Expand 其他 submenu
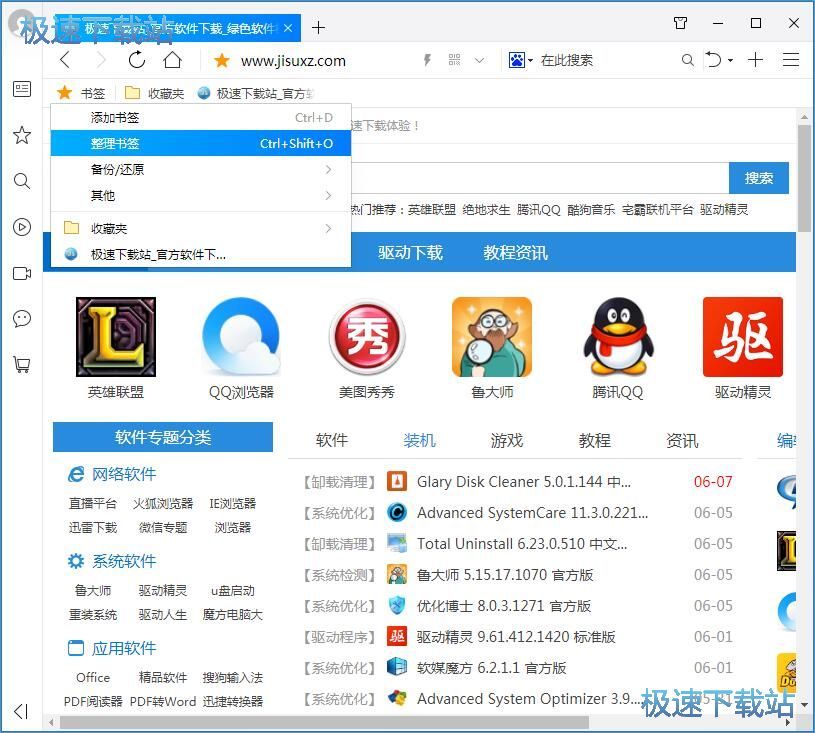The height and width of the screenshot is (733, 815). 201,195
